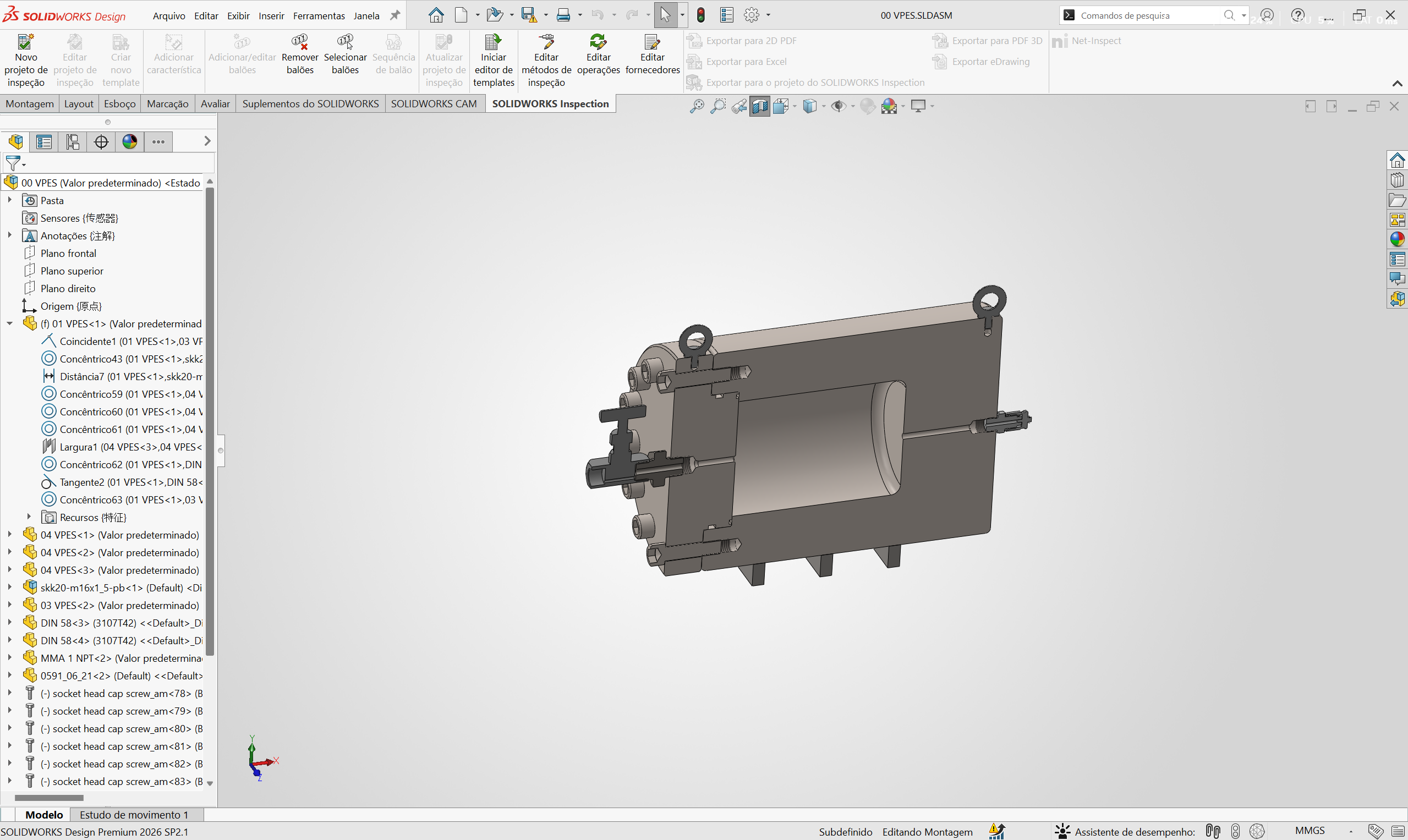Image resolution: width=1408 pixels, height=840 pixels.
Task: Open Editar fornecedores
Action: pos(652,55)
